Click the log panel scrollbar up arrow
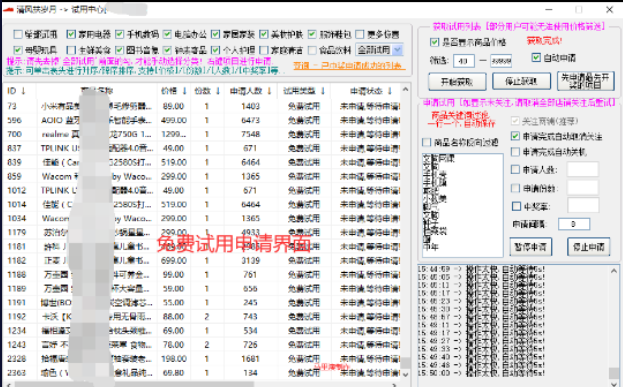 [614, 271]
